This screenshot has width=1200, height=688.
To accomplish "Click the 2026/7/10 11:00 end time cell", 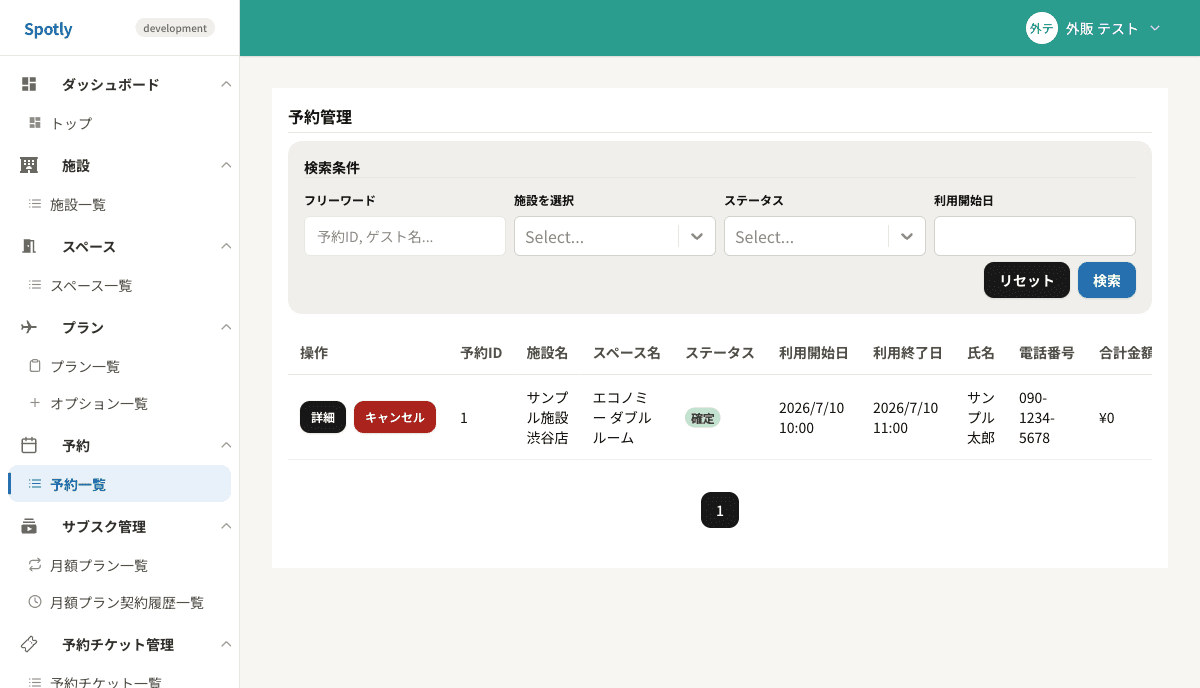I will tap(906, 417).
